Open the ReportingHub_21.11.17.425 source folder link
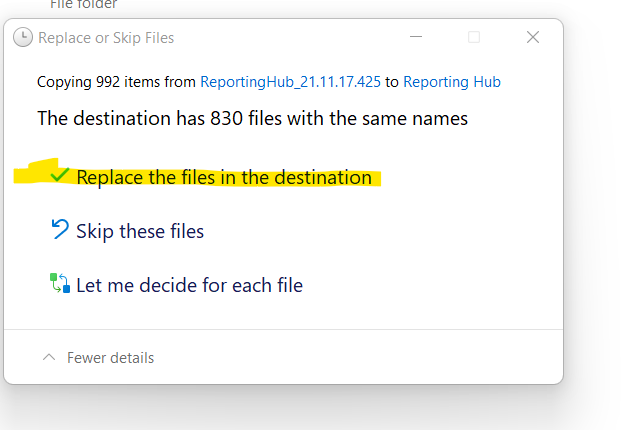The height and width of the screenshot is (430, 630). coord(290,82)
